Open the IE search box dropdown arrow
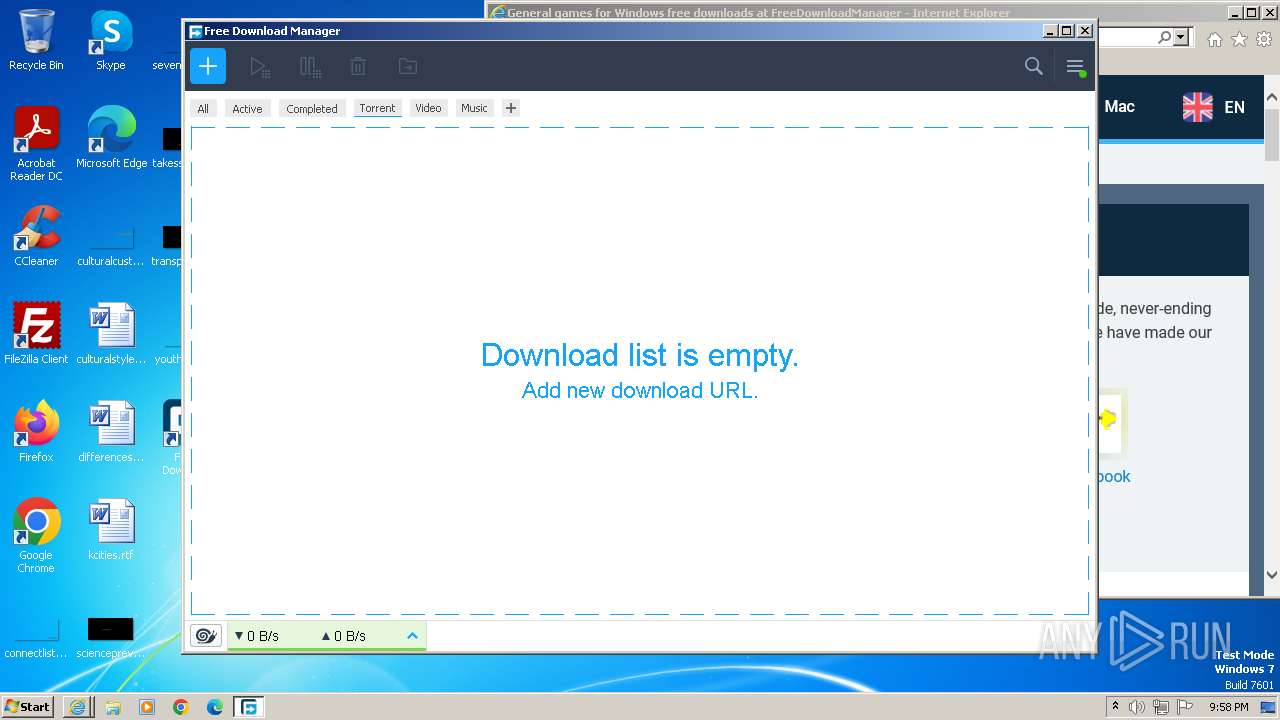Image resolution: width=1280 pixels, height=720 pixels. 1181,38
